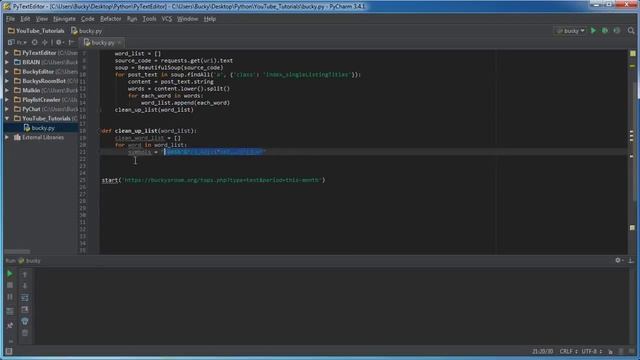The width and height of the screenshot is (640, 360).
Task: Click the Pause output icon in Run panel
Action: [x=10, y=297]
